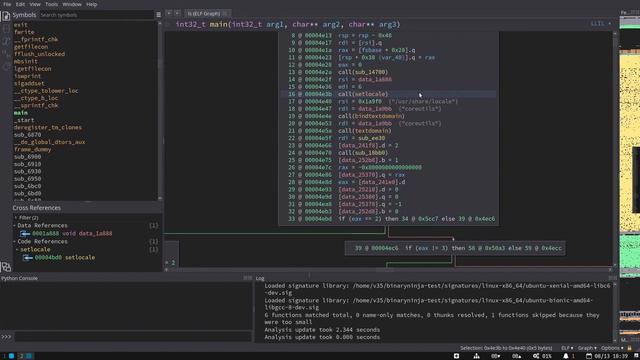
Task: Click the lock icon in status bar
Action: click(x=629, y=348)
